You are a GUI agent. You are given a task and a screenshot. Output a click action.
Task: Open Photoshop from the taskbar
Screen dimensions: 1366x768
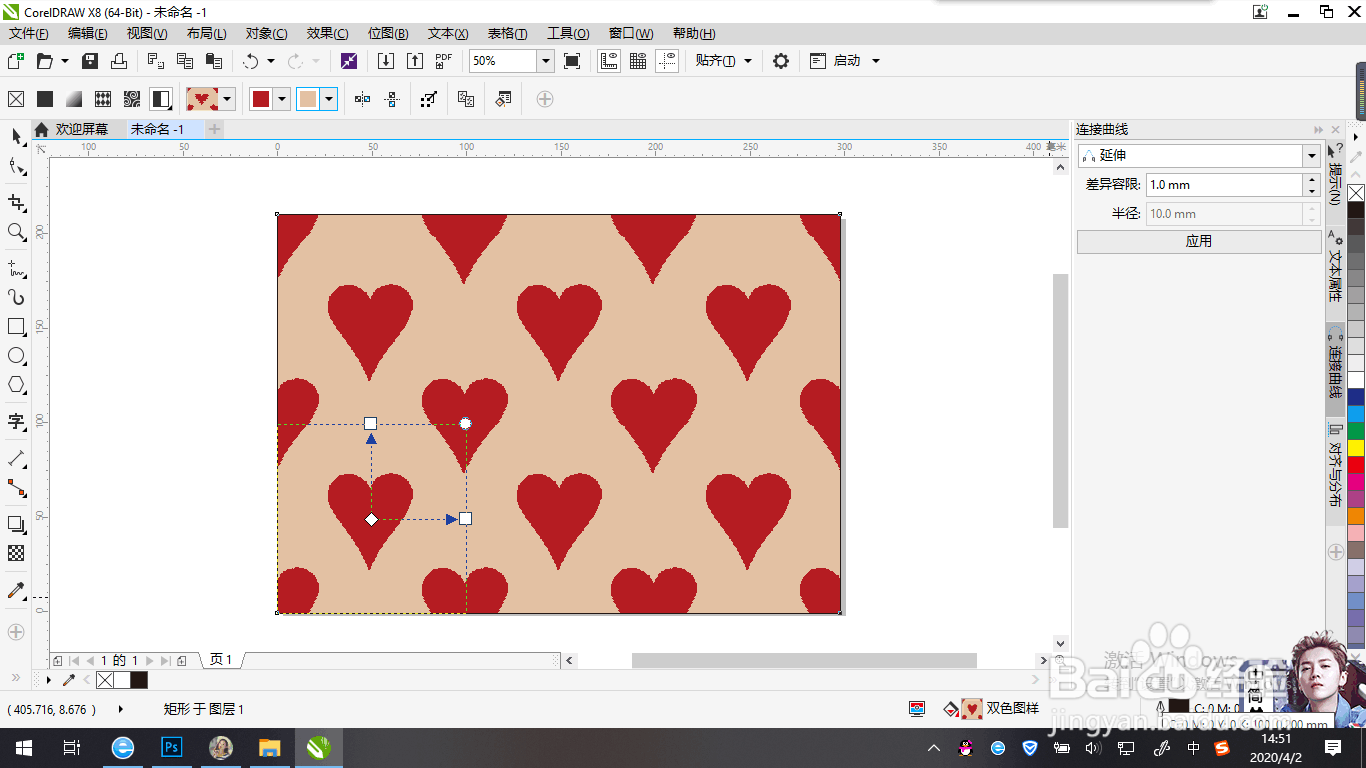coord(171,747)
